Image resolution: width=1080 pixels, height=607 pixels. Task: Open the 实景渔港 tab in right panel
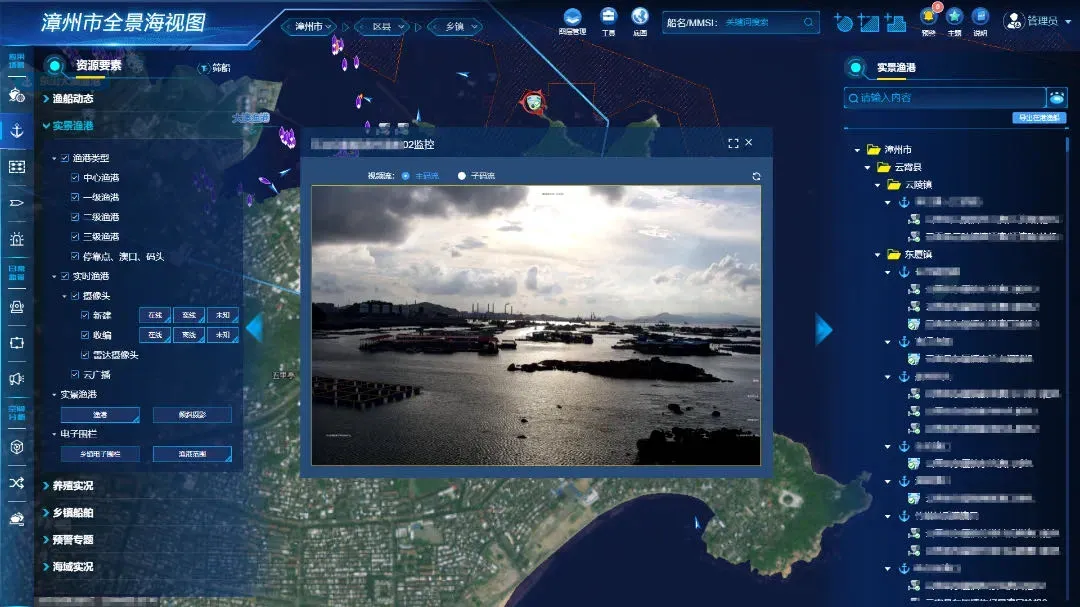point(896,68)
